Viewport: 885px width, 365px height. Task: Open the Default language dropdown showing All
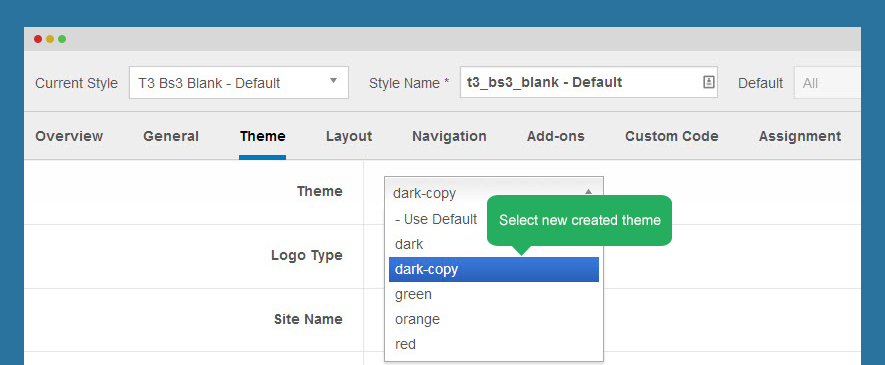coord(827,83)
